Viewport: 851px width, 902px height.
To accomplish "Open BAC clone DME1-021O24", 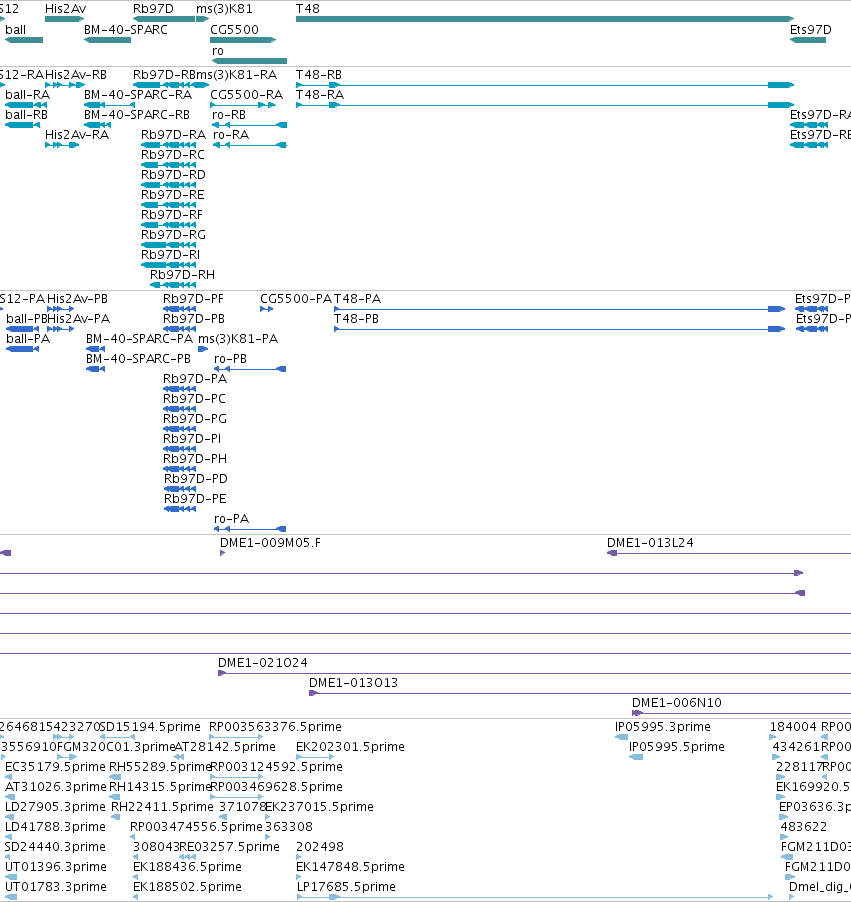I will [x=535, y=673].
